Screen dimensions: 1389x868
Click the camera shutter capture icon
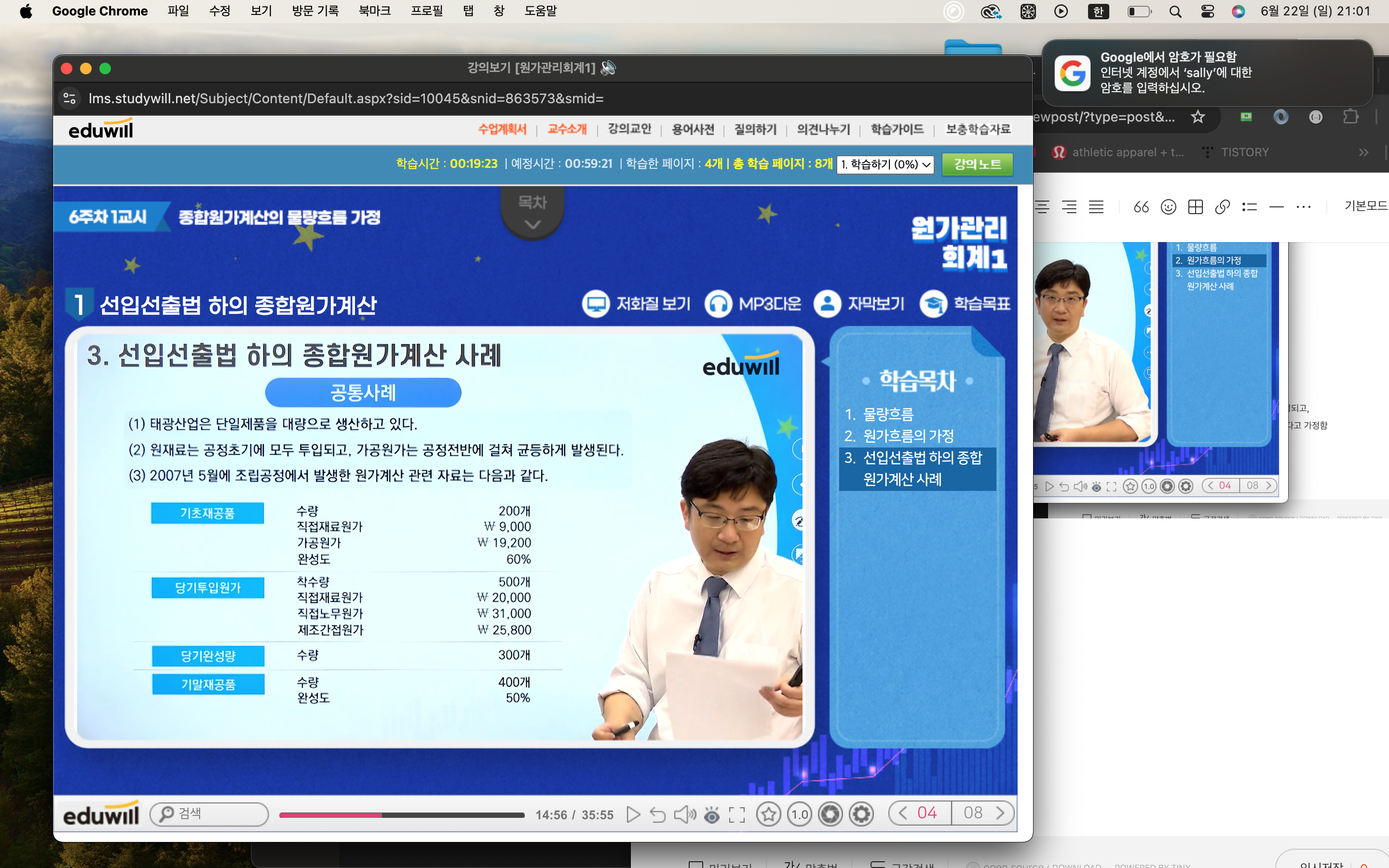[x=830, y=814]
